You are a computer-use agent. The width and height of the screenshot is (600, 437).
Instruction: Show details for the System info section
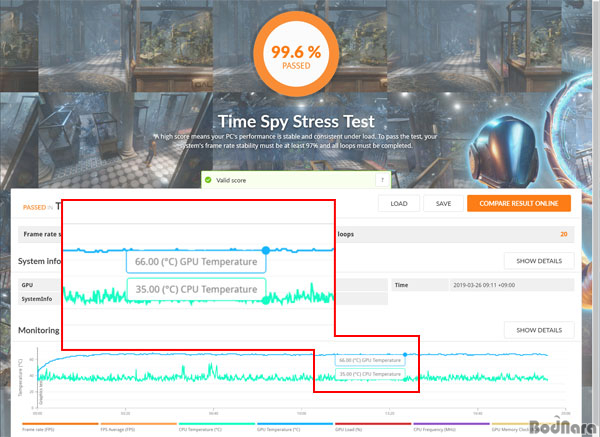point(539,261)
